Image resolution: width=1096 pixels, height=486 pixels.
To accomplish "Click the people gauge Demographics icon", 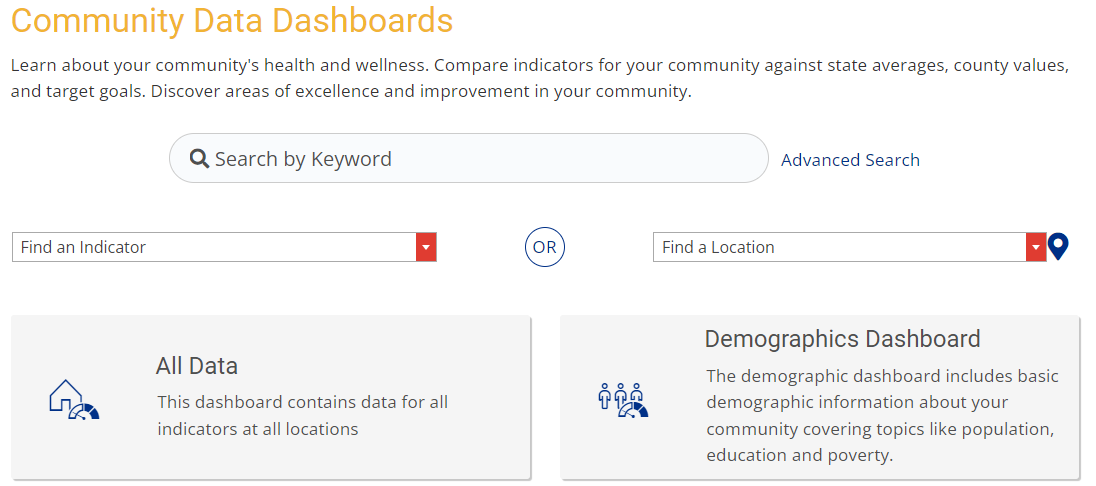I will tap(622, 399).
